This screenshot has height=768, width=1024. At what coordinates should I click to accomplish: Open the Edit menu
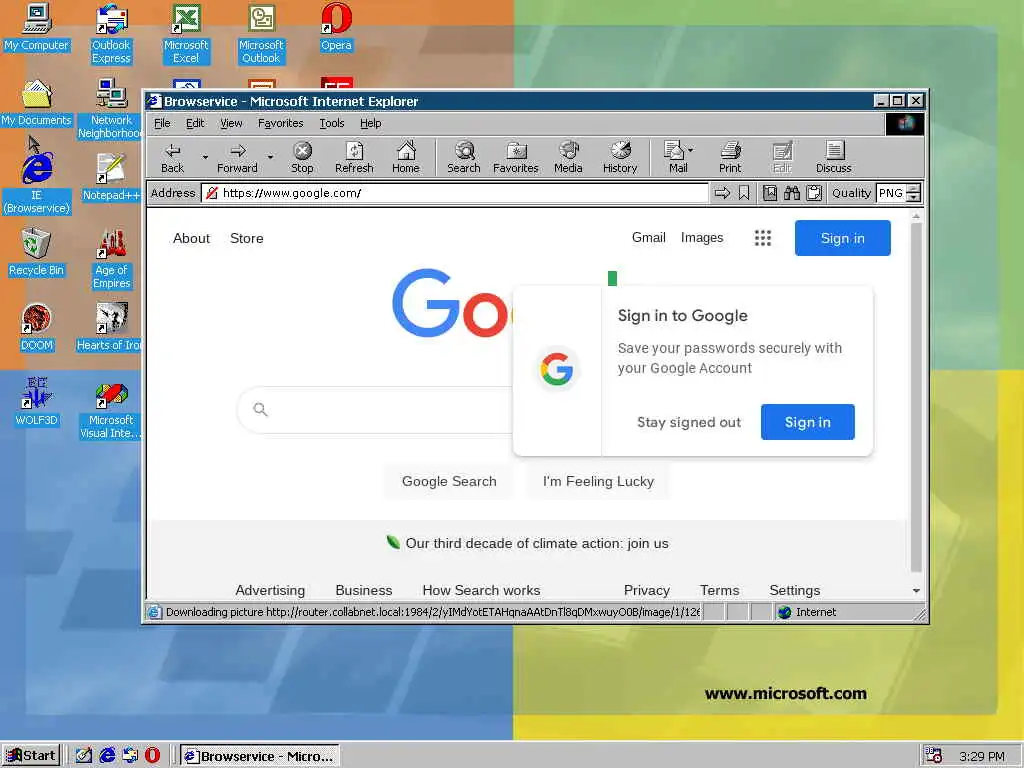(x=195, y=123)
